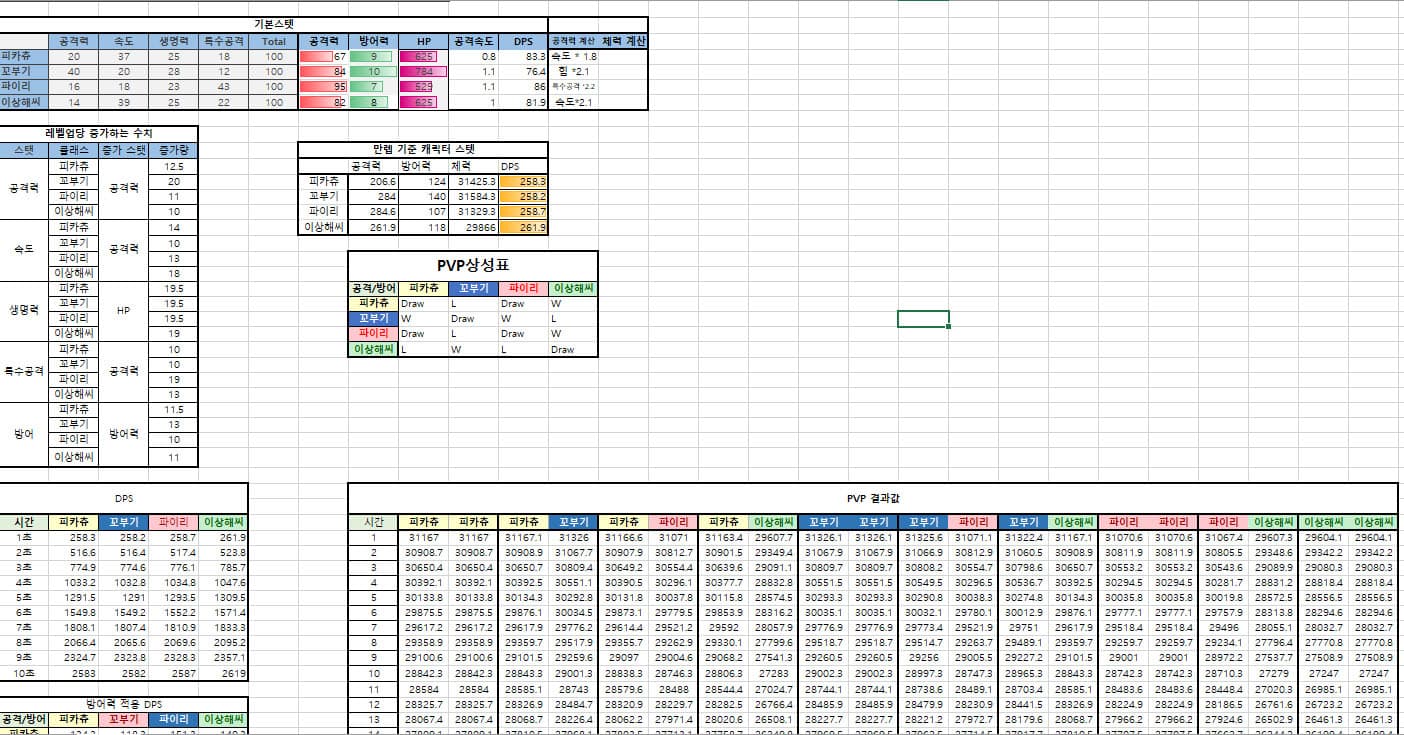Viewport: 1404px width, 735px height.
Task: Click the 클래스 column header
Action: click(x=74, y=149)
